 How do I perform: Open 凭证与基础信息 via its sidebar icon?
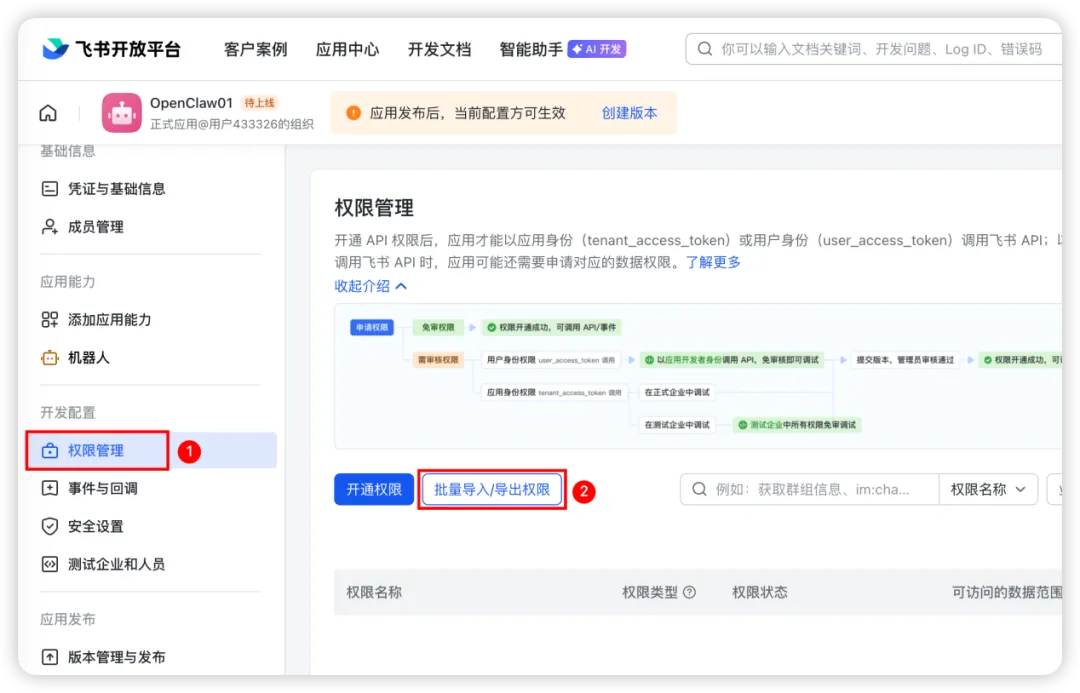47,188
